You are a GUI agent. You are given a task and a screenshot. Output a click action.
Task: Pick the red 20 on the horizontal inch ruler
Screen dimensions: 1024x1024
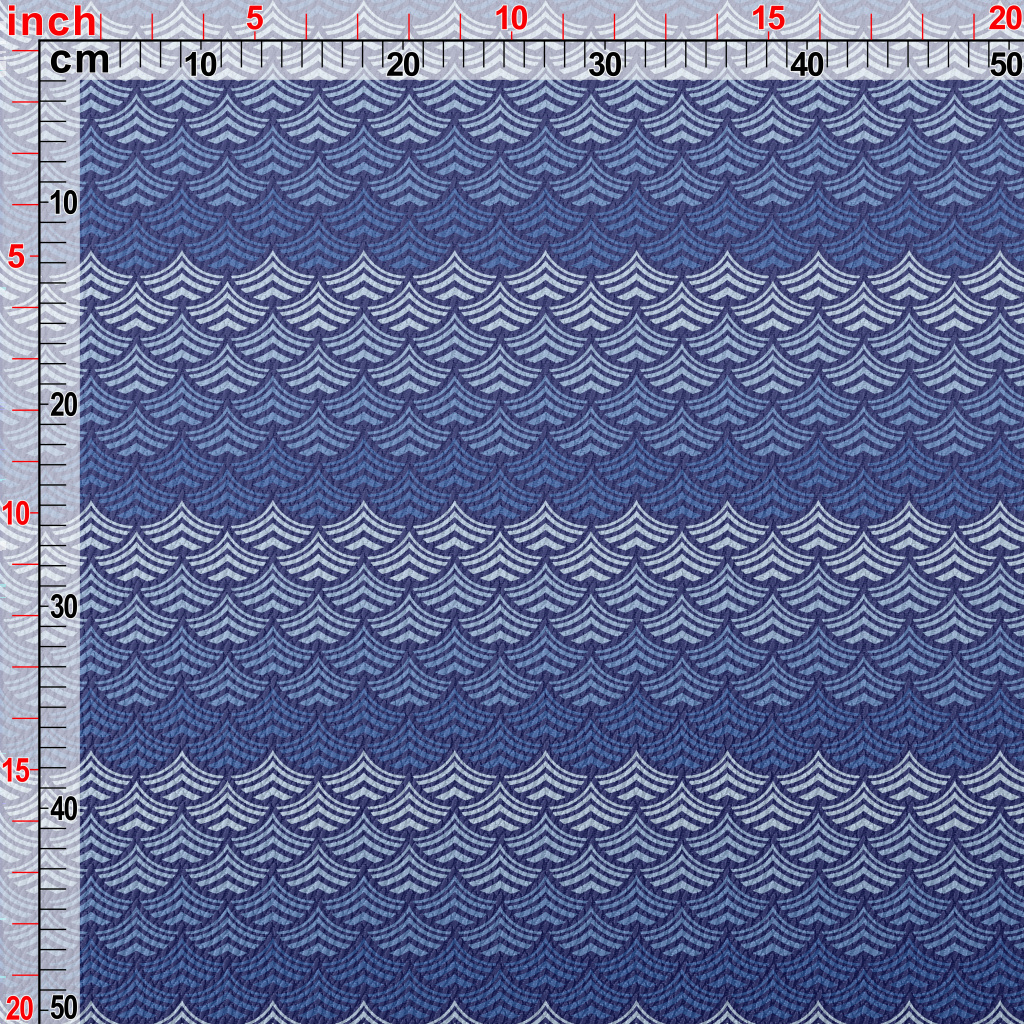(1004, 18)
